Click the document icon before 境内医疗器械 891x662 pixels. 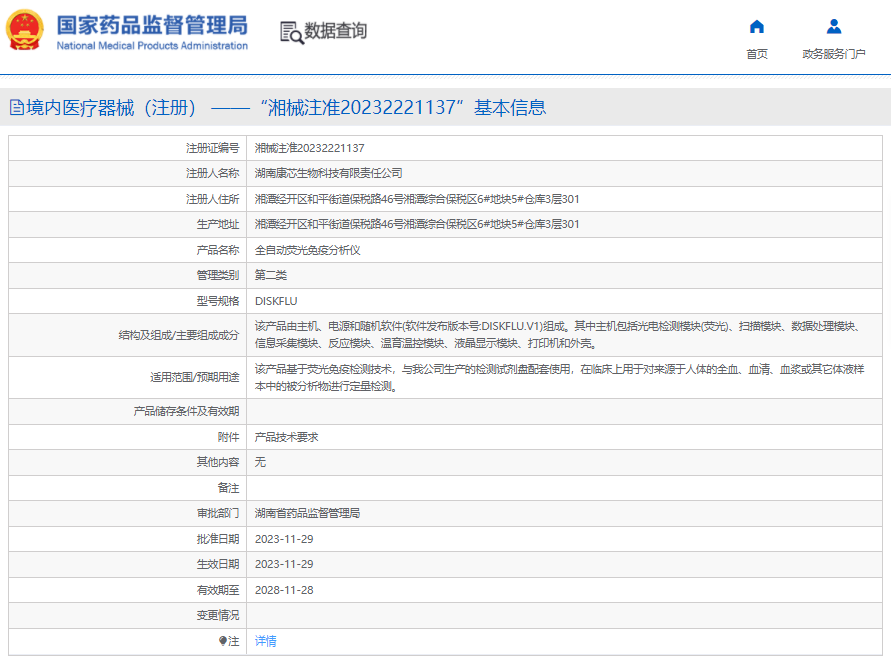[x=17, y=107]
